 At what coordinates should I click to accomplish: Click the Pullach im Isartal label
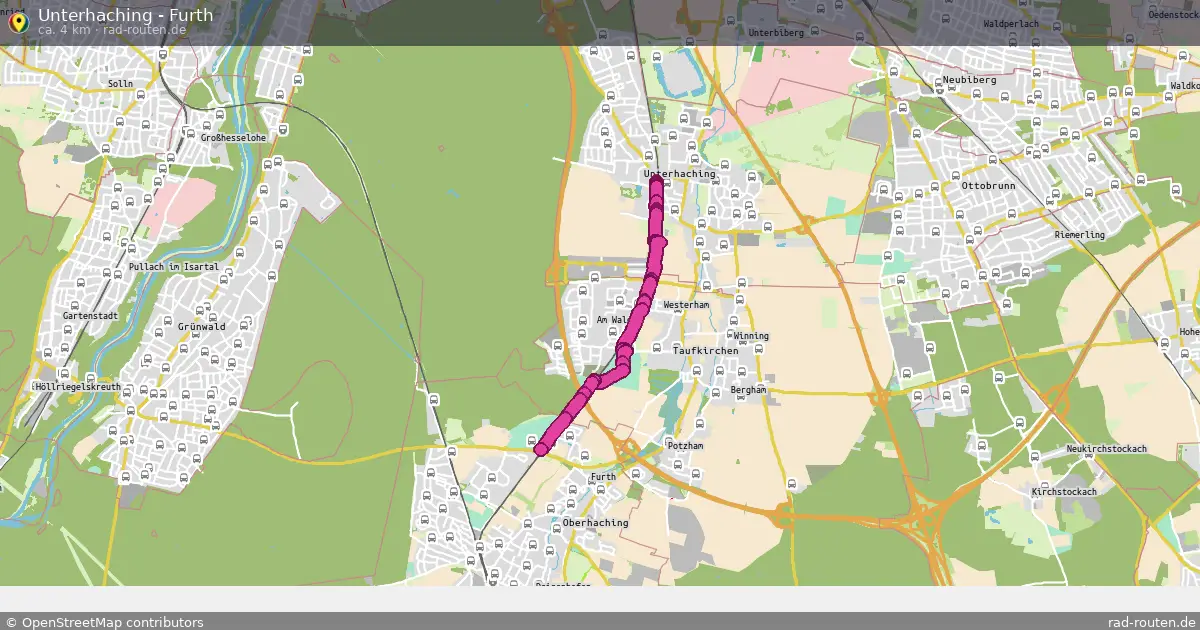pyautogui.click(x=174, y=267)
